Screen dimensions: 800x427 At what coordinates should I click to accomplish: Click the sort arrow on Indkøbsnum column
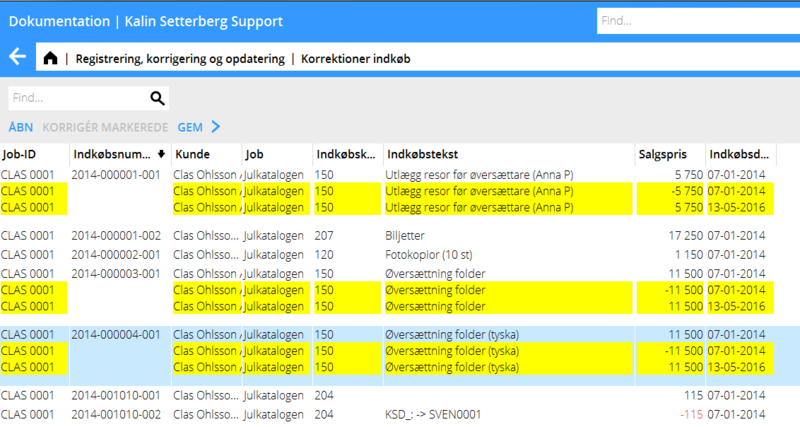pos(161,154)
